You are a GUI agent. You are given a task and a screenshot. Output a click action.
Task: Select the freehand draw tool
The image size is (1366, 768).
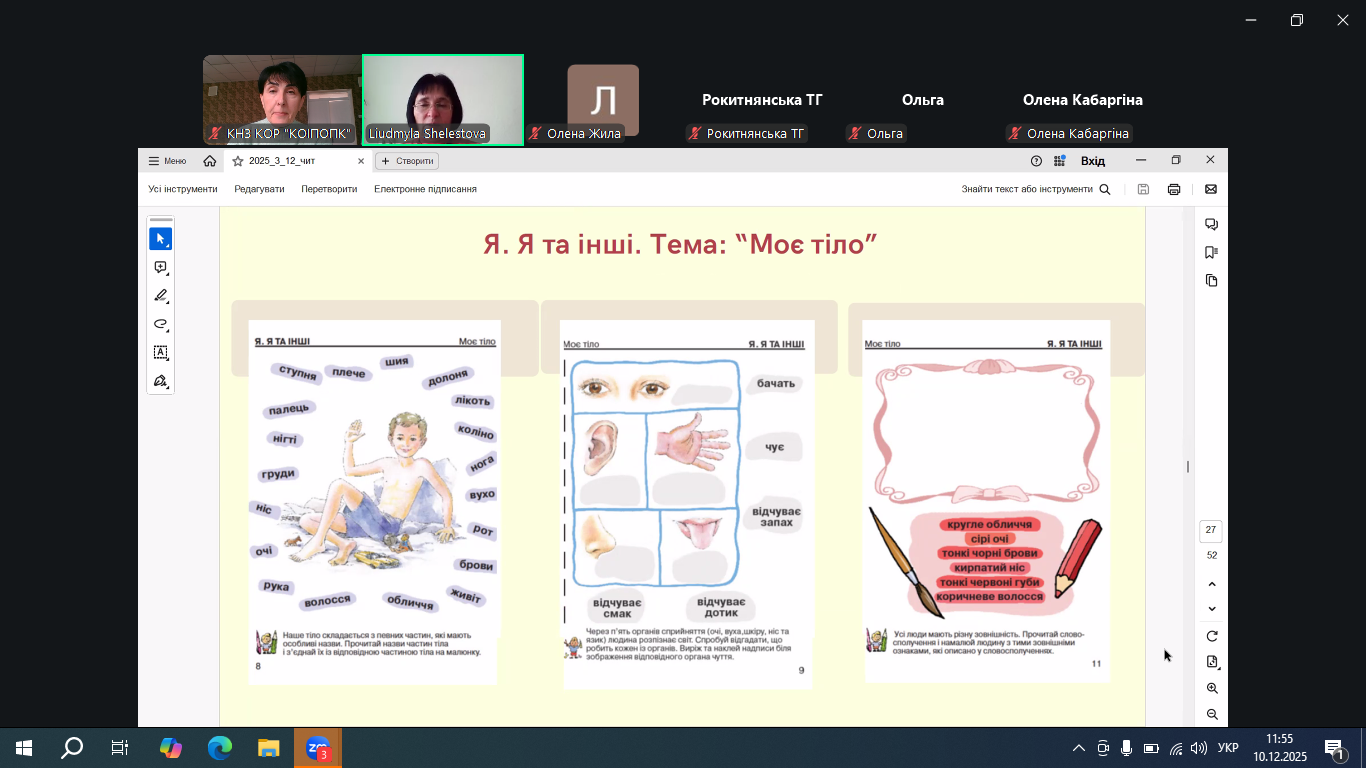[x=160, y=324]
